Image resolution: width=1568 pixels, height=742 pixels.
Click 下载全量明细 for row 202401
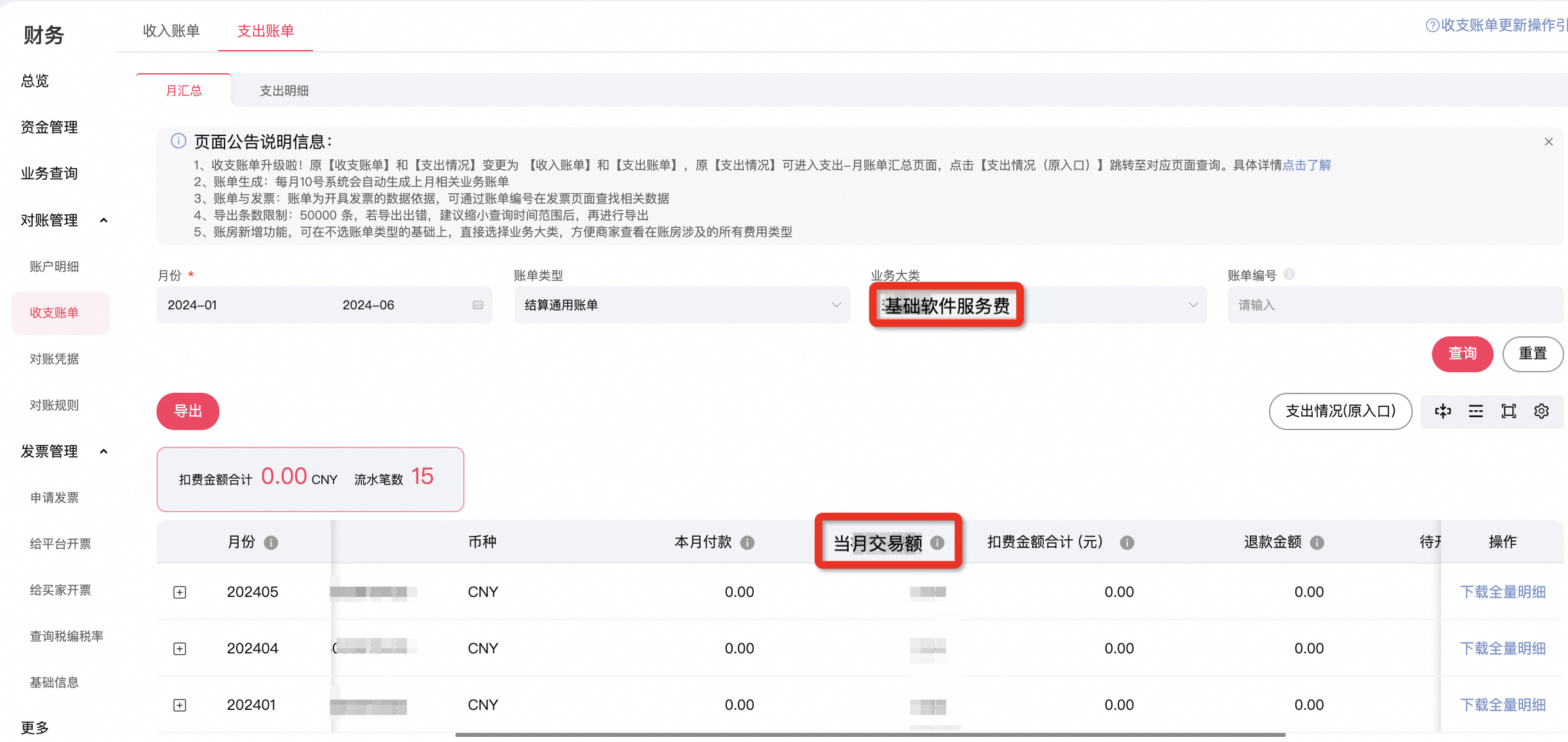(x=1503, y=705)
